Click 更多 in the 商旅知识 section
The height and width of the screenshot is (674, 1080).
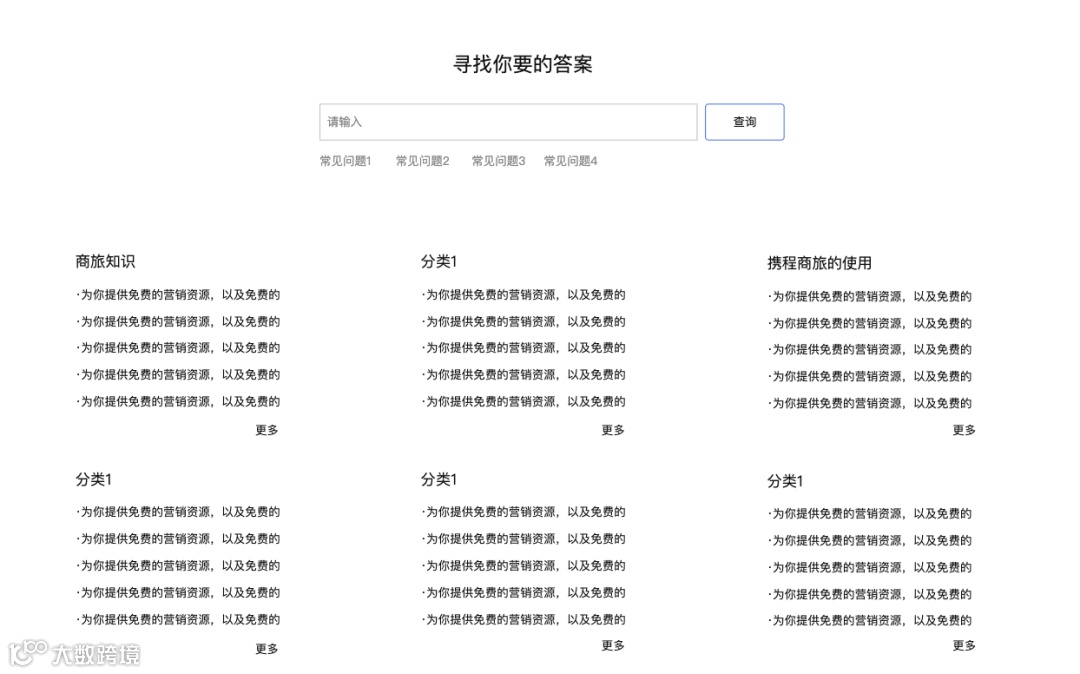pyautogui.click(x=267, y=430)
